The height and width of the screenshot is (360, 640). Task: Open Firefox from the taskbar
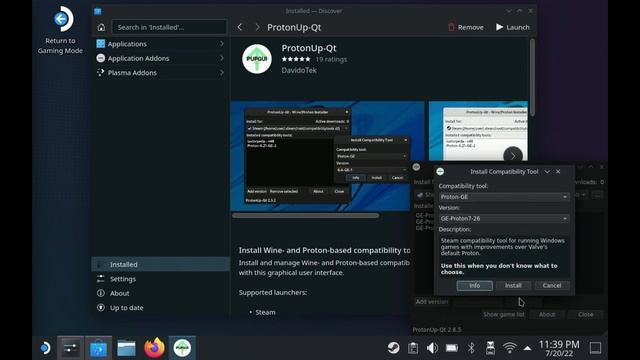pos(154,348)
